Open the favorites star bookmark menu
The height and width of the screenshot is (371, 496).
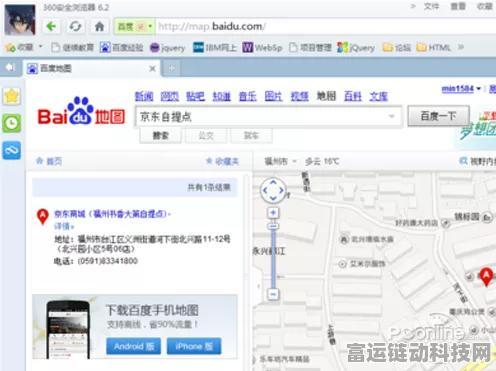(19, 48)
